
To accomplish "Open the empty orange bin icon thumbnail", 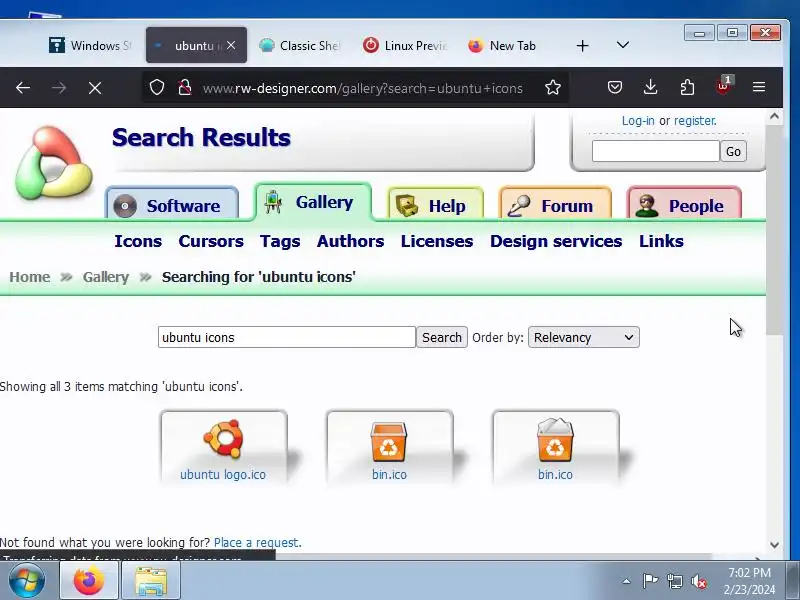I will (x=389, y=441).
